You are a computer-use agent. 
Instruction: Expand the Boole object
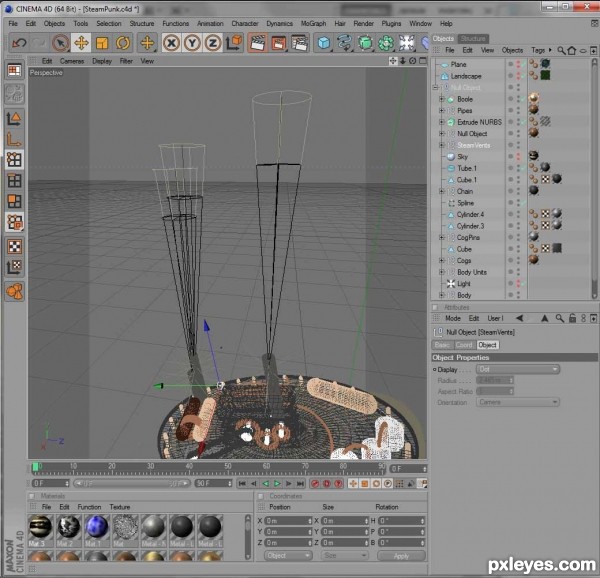tap(442, 99)
